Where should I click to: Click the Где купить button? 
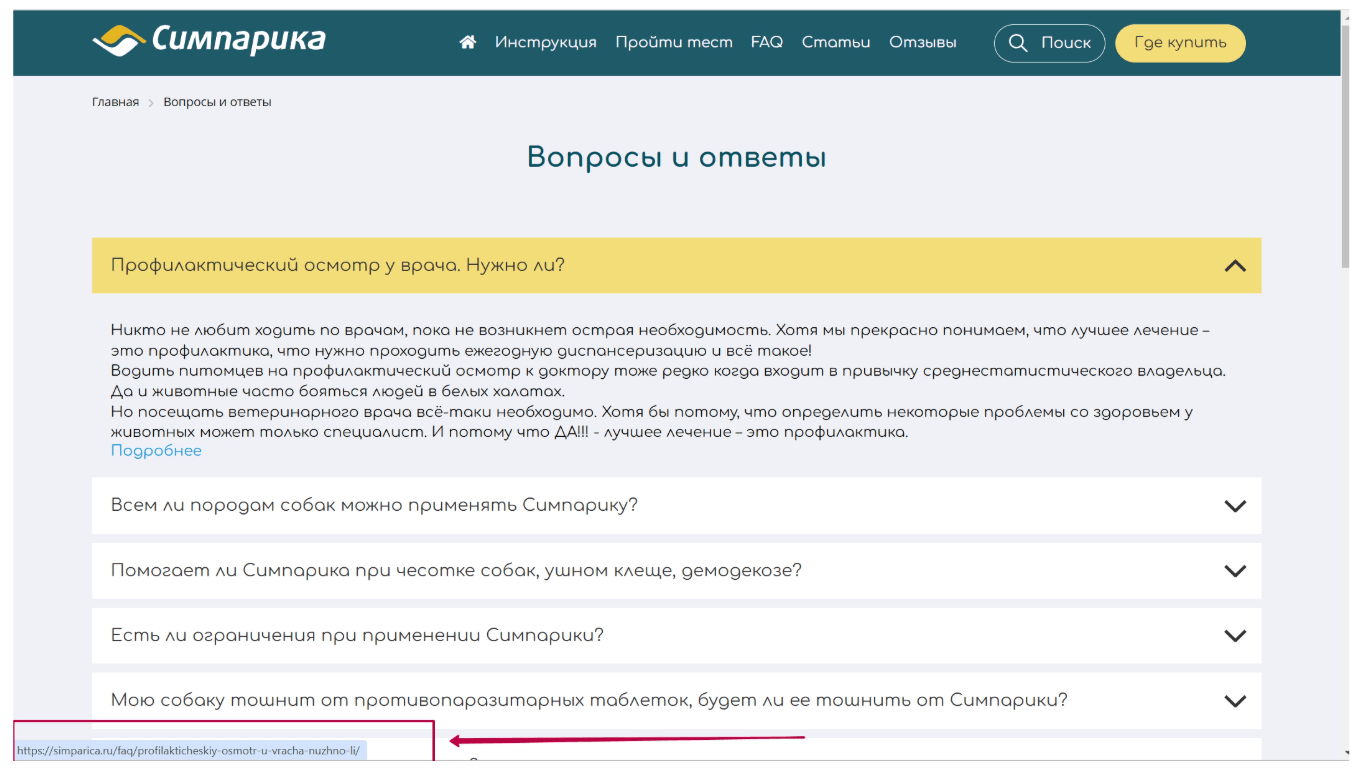(1180, 43)
